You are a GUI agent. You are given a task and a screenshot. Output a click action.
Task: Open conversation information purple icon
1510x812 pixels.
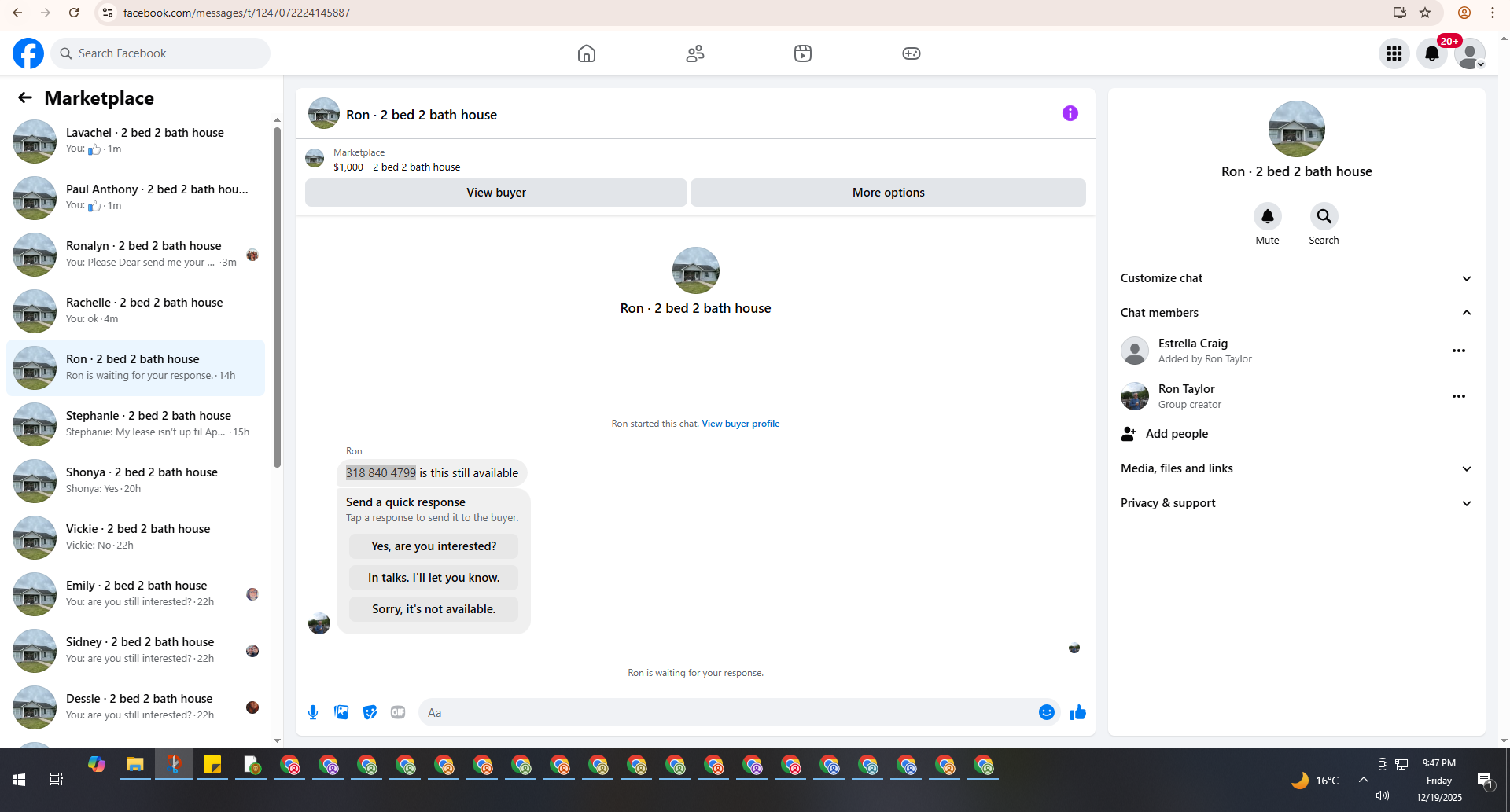pos(1070,113)
